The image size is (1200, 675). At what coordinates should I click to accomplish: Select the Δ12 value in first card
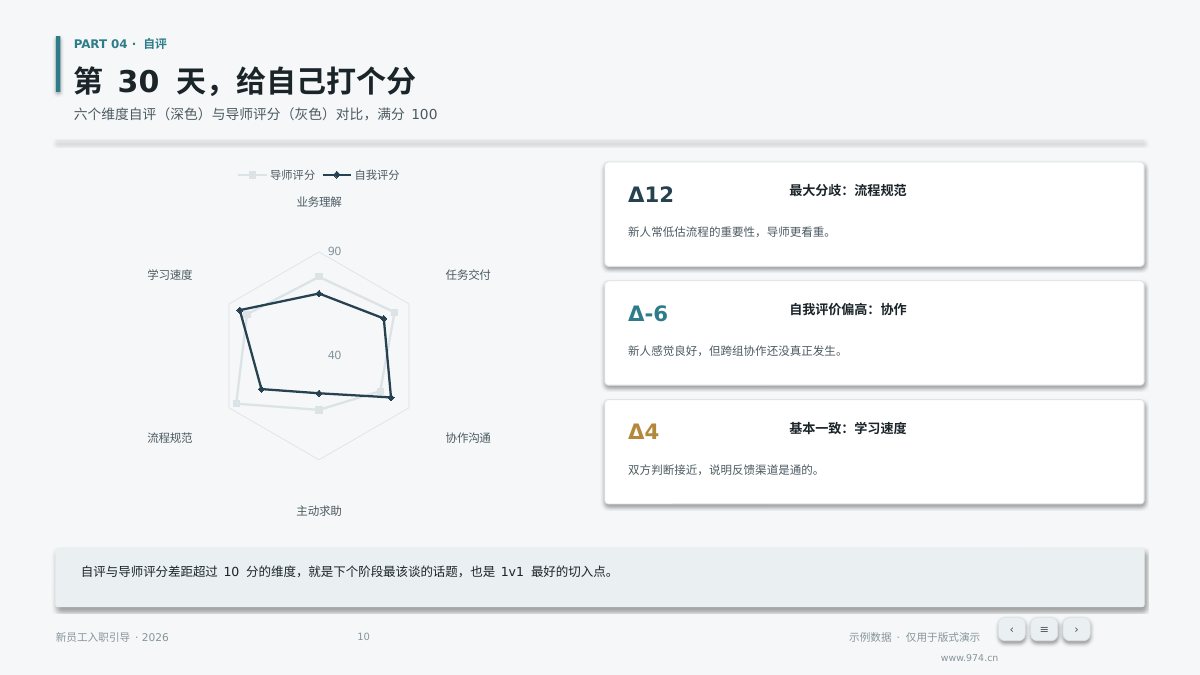[x=651, y=195]
